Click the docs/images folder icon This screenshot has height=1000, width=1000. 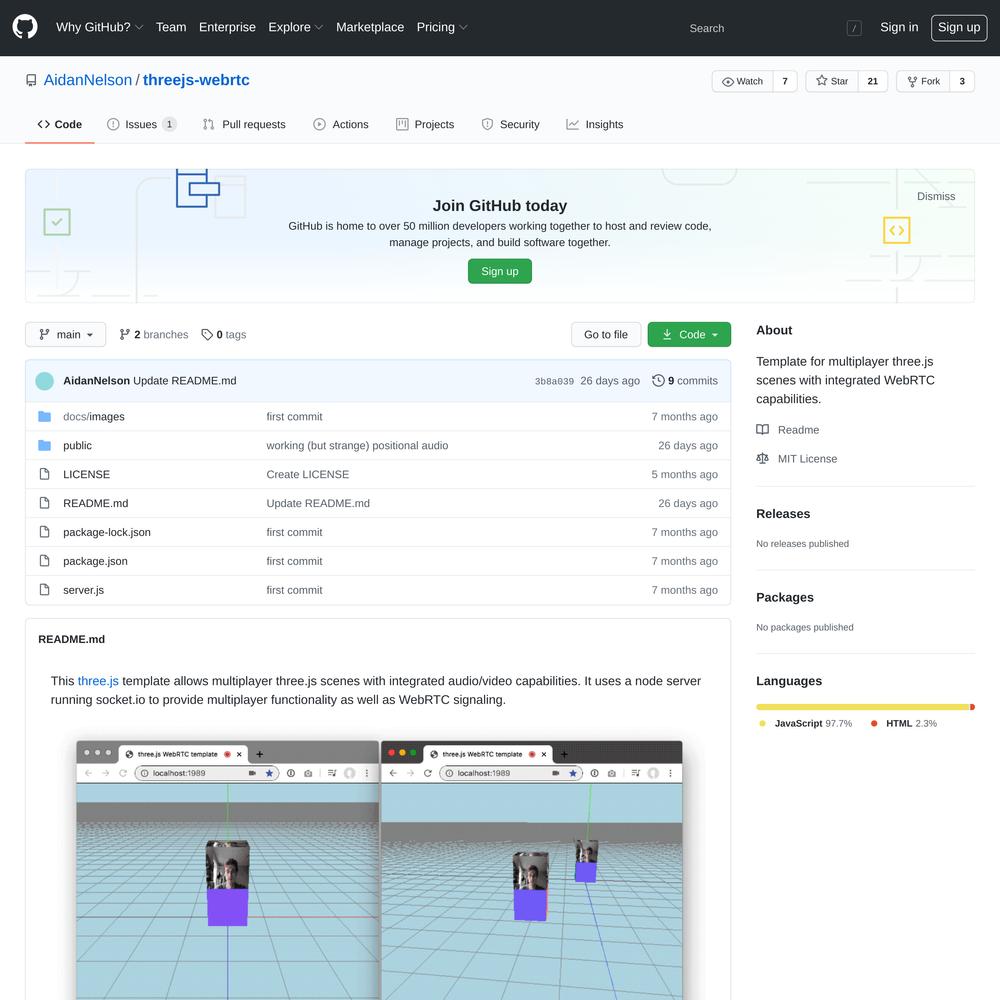[45, 416]
